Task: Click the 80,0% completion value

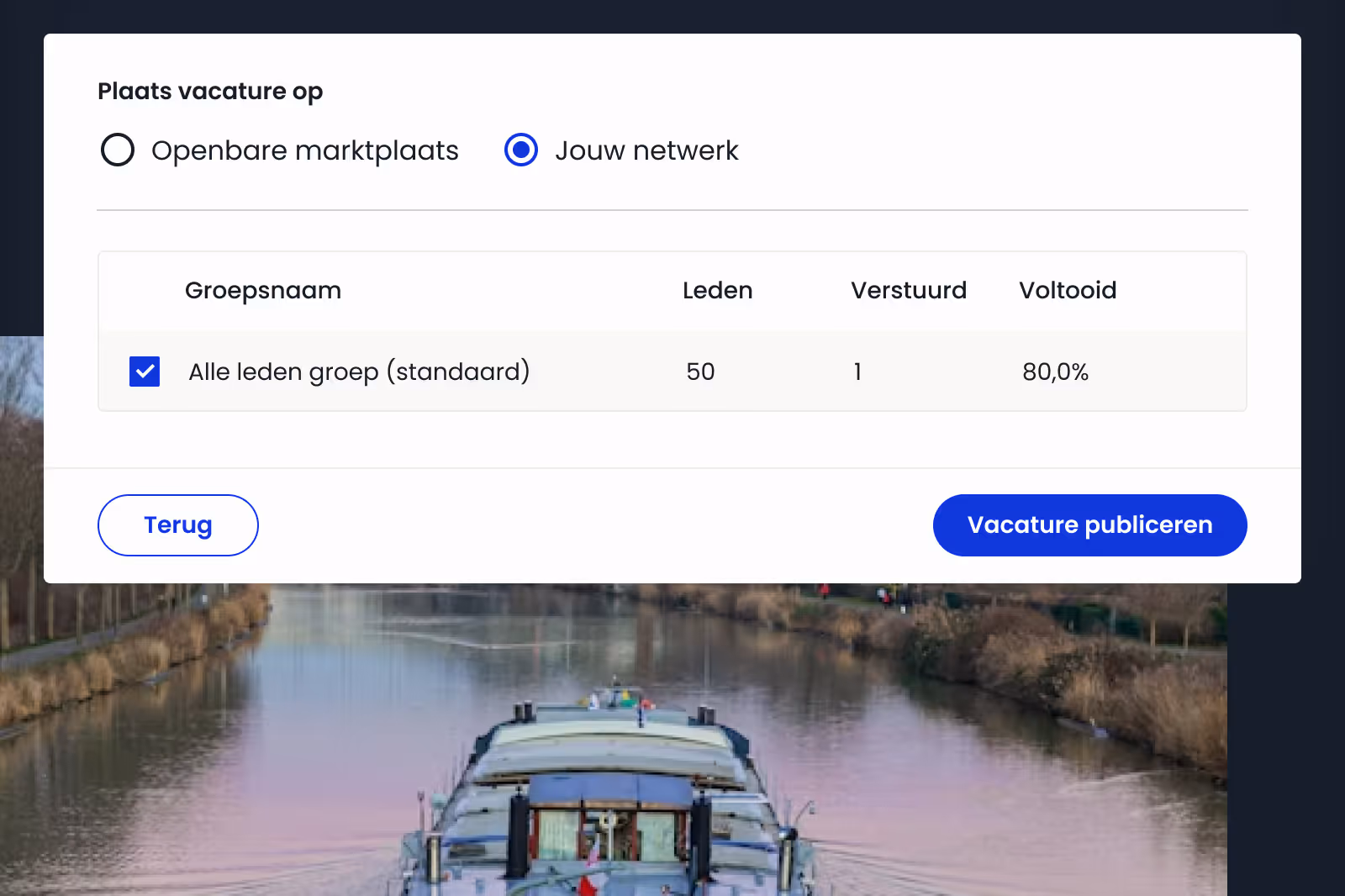Action: 1055,372
